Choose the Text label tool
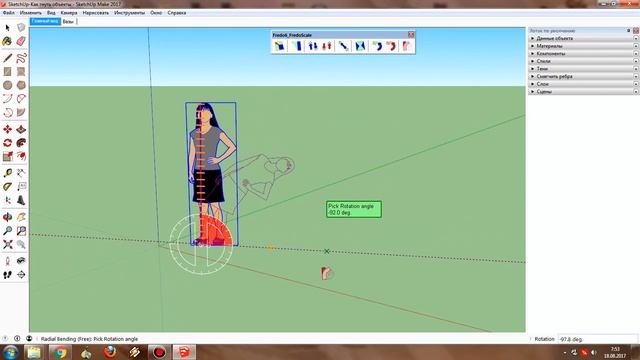This screenshot has height=360, width=640. tap(21, 187)
